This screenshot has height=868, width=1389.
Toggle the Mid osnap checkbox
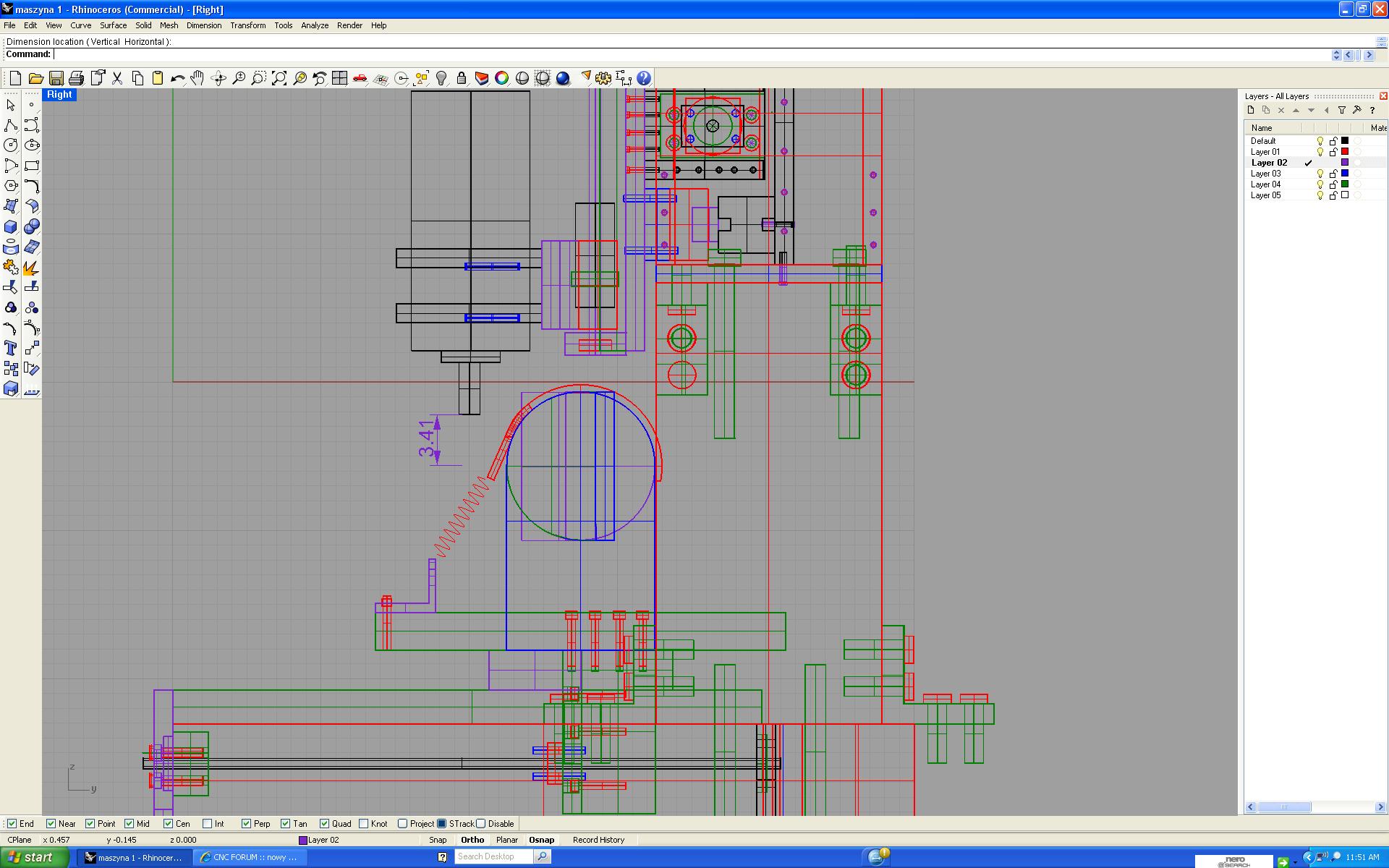(129, 823)
